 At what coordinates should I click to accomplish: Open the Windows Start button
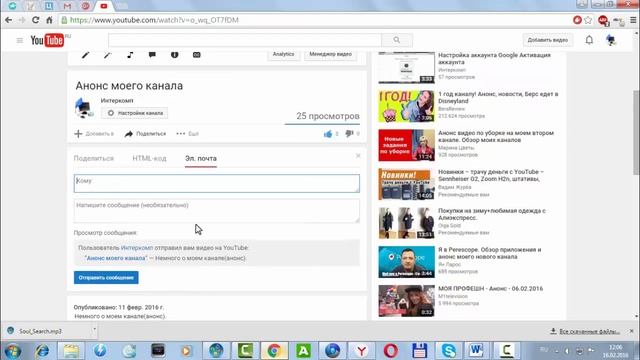click(x=13, y=351)
